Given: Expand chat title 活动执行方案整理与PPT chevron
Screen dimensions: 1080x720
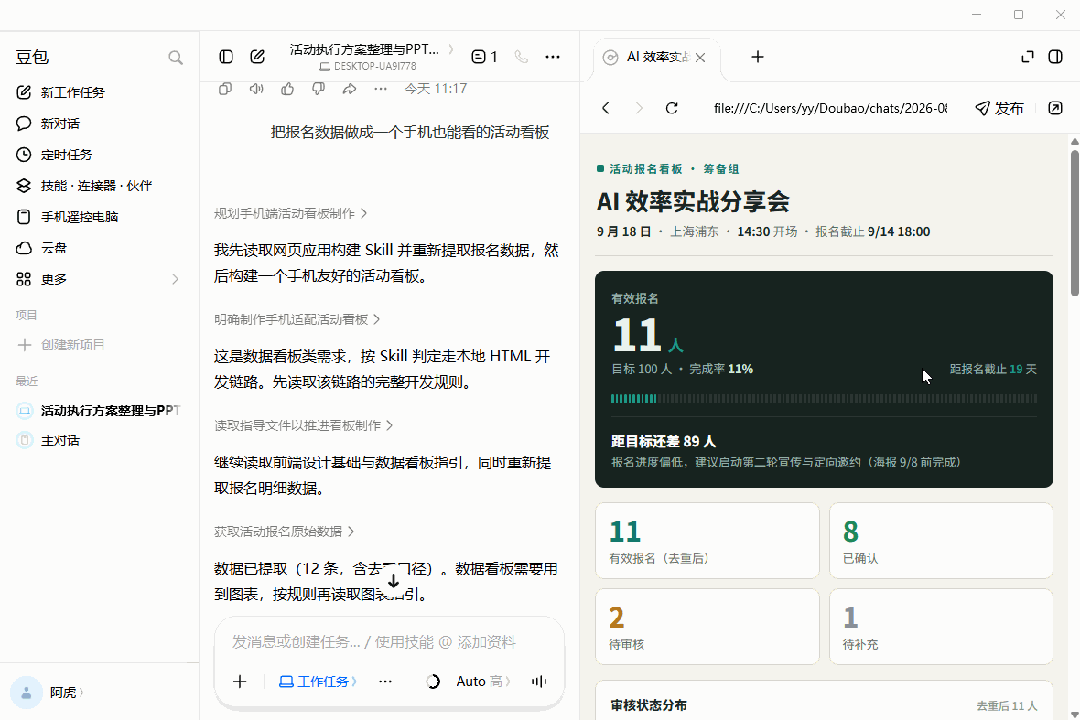Looking at the screenshot, I should [451, 49].
